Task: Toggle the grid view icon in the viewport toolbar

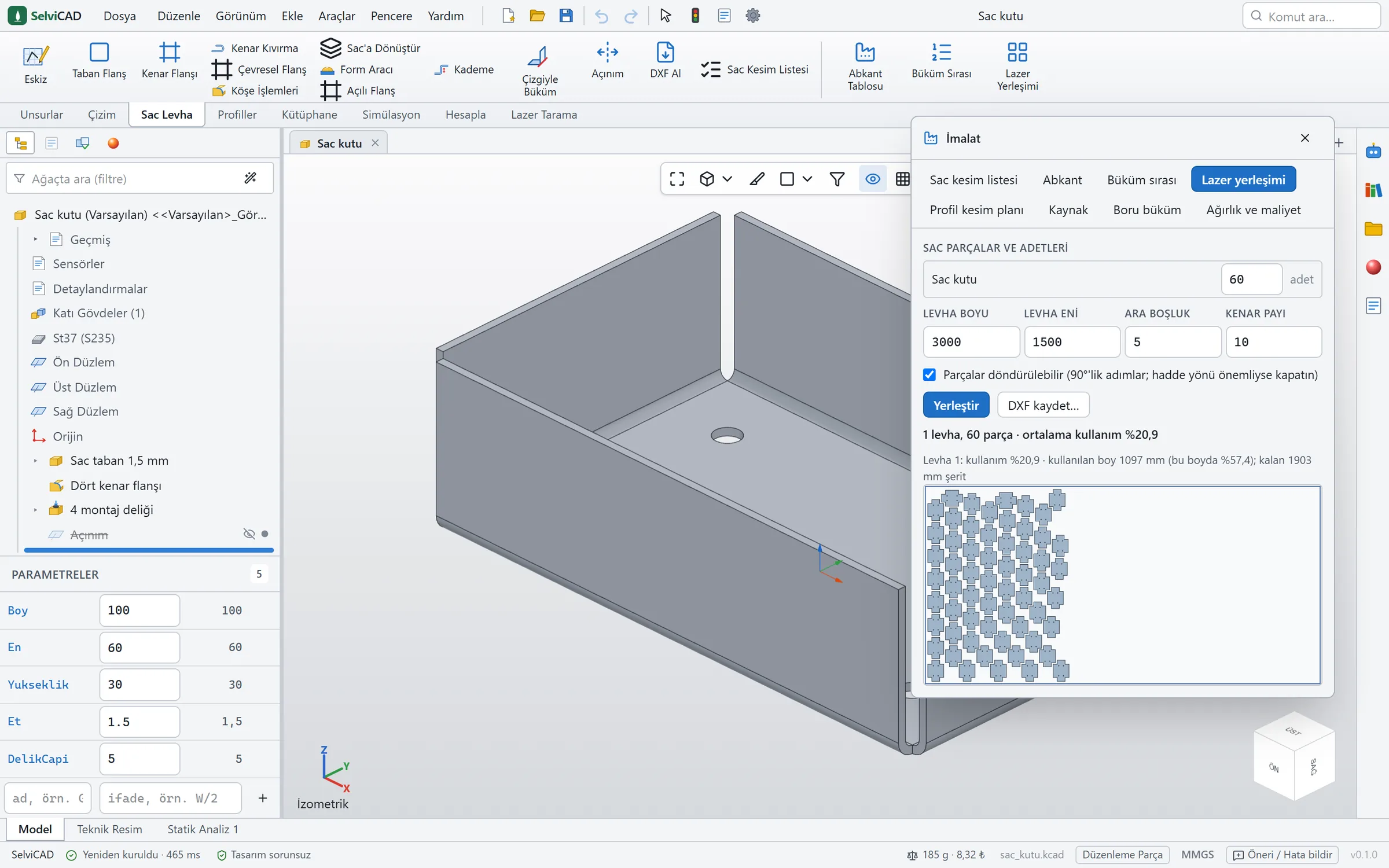Action: coord(902,179)
